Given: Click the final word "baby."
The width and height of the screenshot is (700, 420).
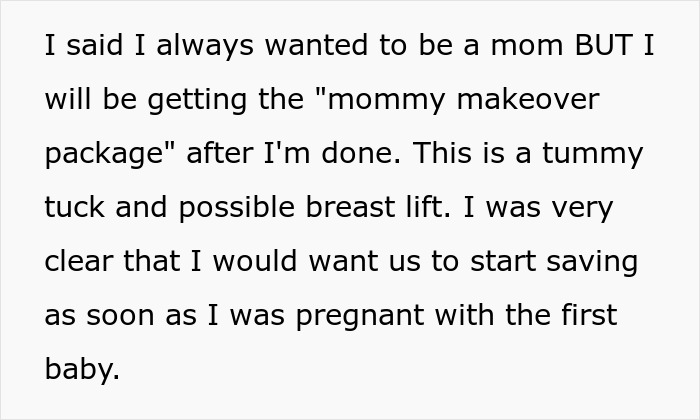Looking at the screenshot, I should pos(83,369).
